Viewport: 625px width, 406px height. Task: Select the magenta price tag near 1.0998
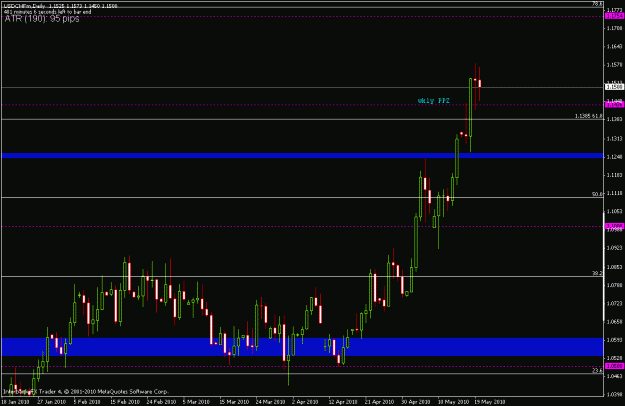coord(614,226)
